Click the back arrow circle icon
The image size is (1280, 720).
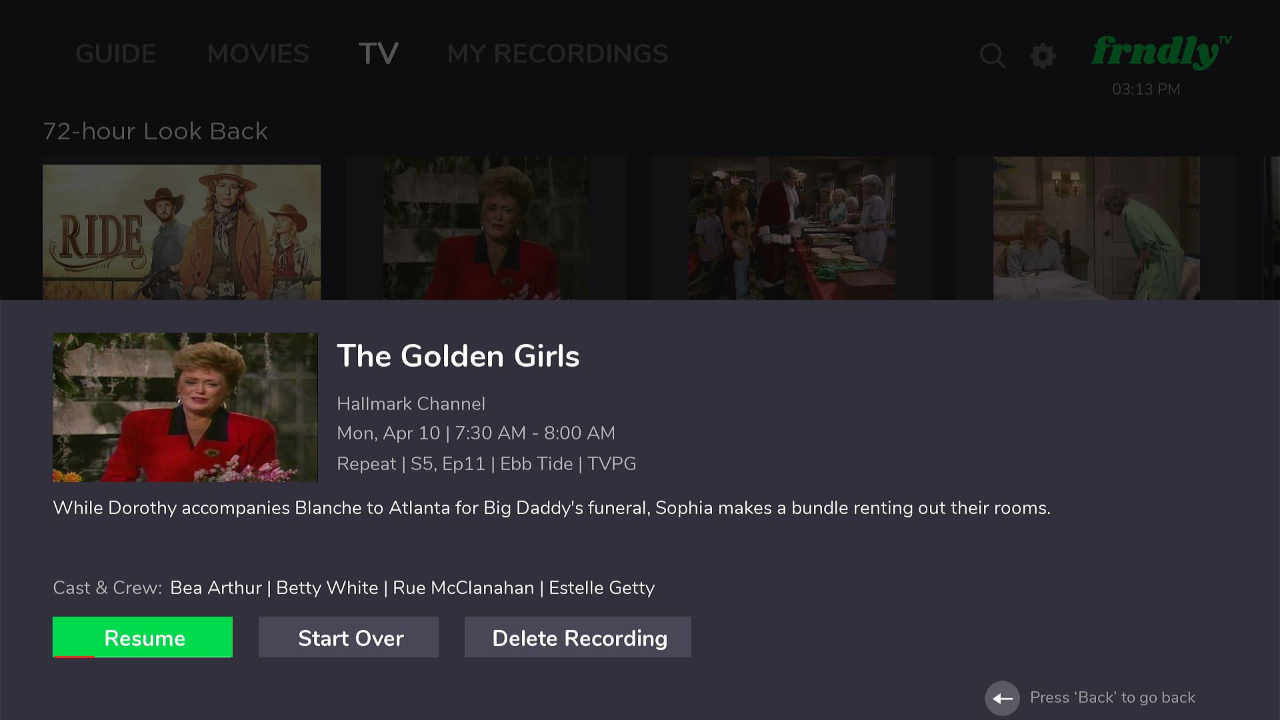[1002, 698]
